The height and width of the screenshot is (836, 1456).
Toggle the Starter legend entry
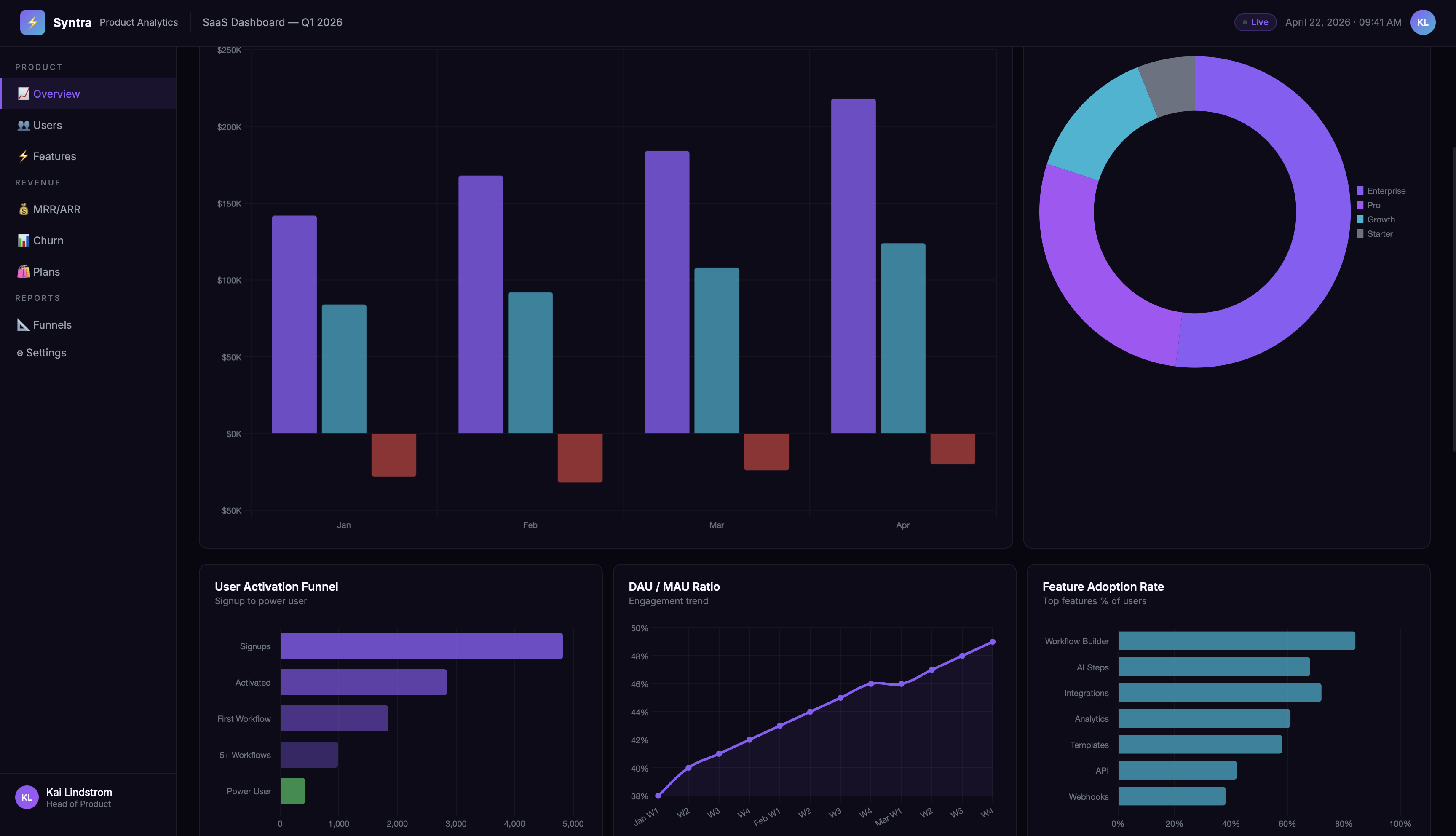1375,234
